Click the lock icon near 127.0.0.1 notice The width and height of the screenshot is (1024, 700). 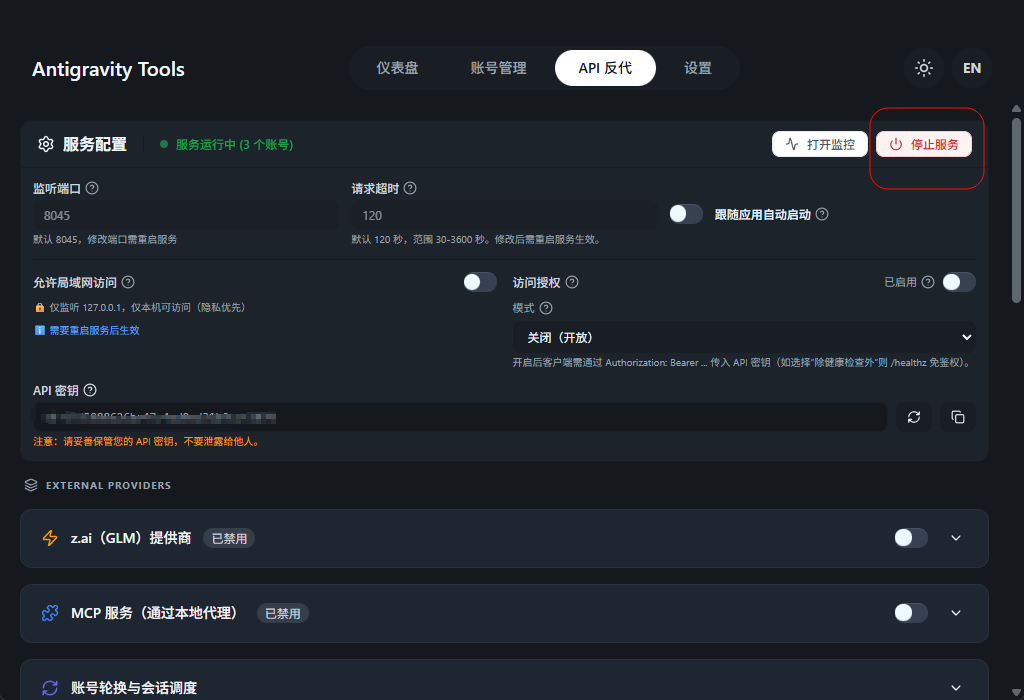(40, 308)
